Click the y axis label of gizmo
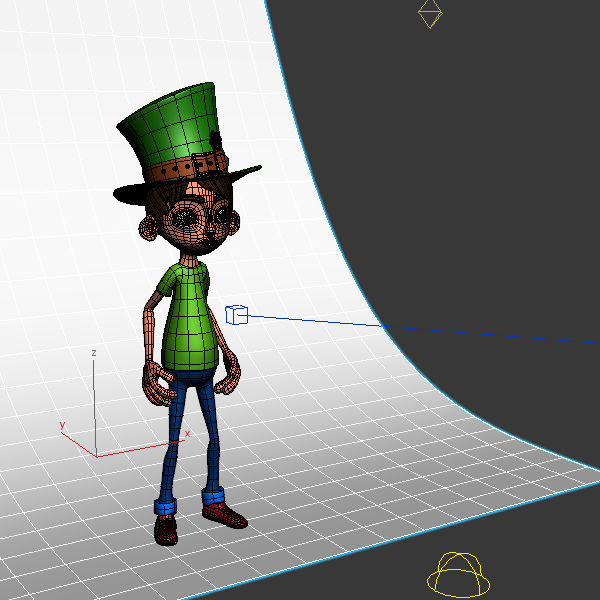Screen dimensions: 600x600 pos(62,425)
